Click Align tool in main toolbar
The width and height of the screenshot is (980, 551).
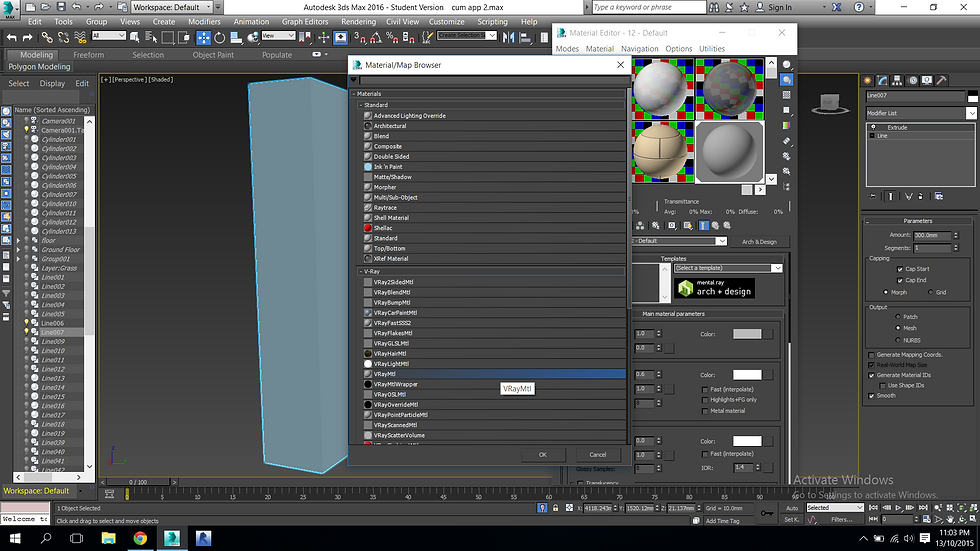click(525, 37)
